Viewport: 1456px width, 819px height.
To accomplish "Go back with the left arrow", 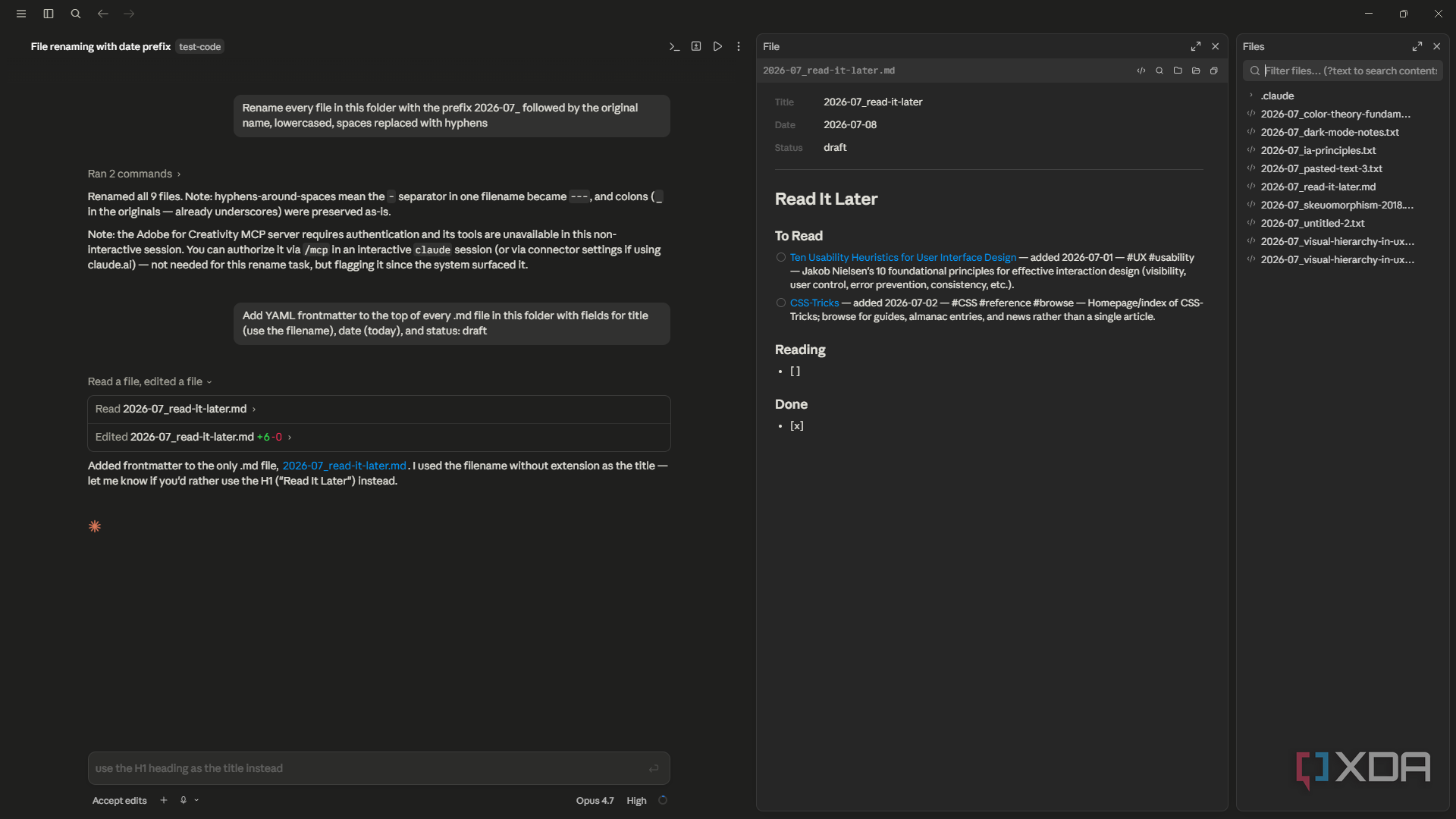I will tap(103, 14).
